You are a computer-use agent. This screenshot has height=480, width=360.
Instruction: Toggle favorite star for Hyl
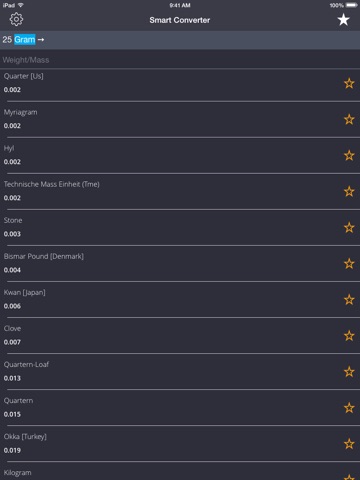[349, 155]
